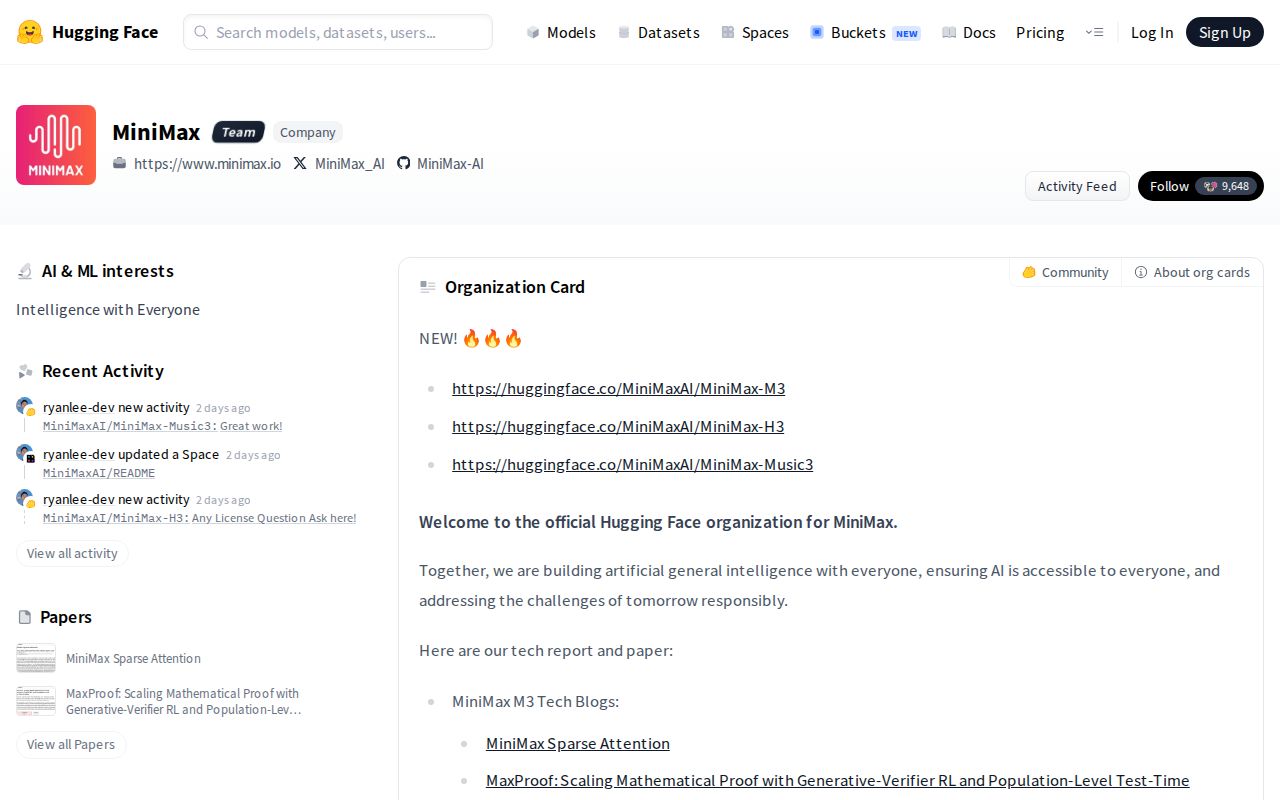Click the Datasets icon in navbar

[624, 32]
